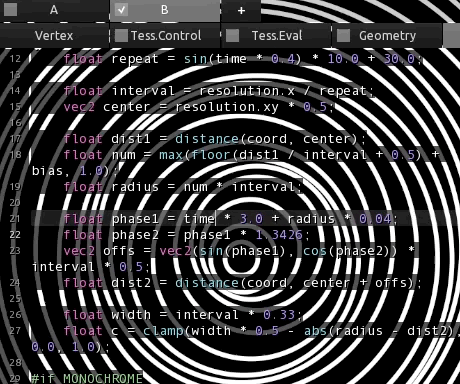Switch to buffer tab B
The height and width of the screenshot is (384, 460).
tap(165, 10)
